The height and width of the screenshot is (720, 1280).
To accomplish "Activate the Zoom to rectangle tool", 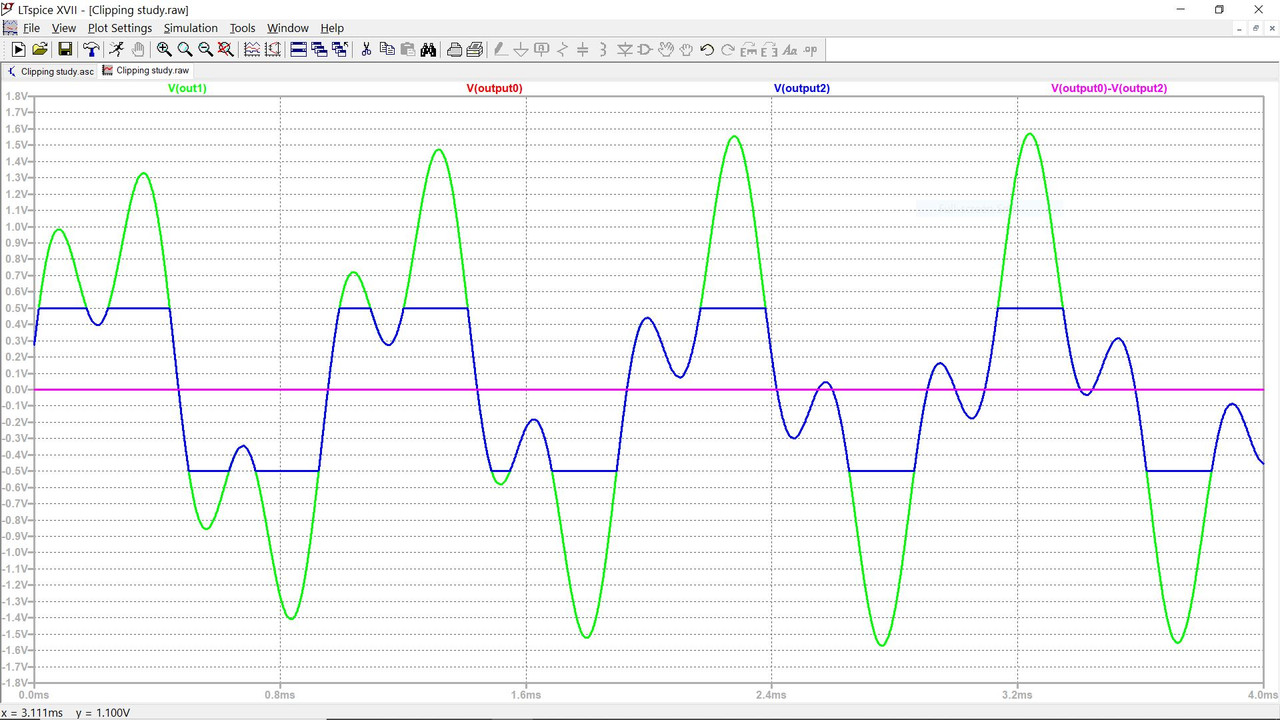I will [163, 49].
